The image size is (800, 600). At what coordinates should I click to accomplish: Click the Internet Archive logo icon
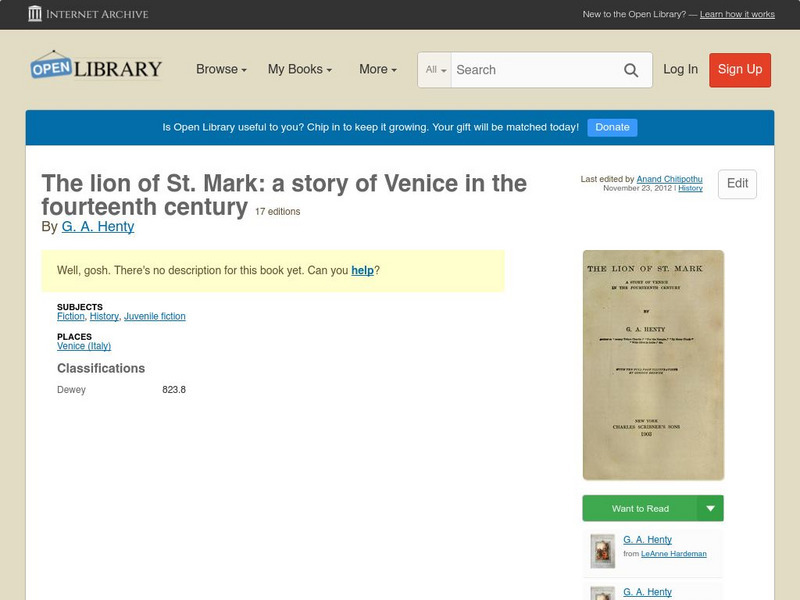pyautogui.click(x=35, y=14)
